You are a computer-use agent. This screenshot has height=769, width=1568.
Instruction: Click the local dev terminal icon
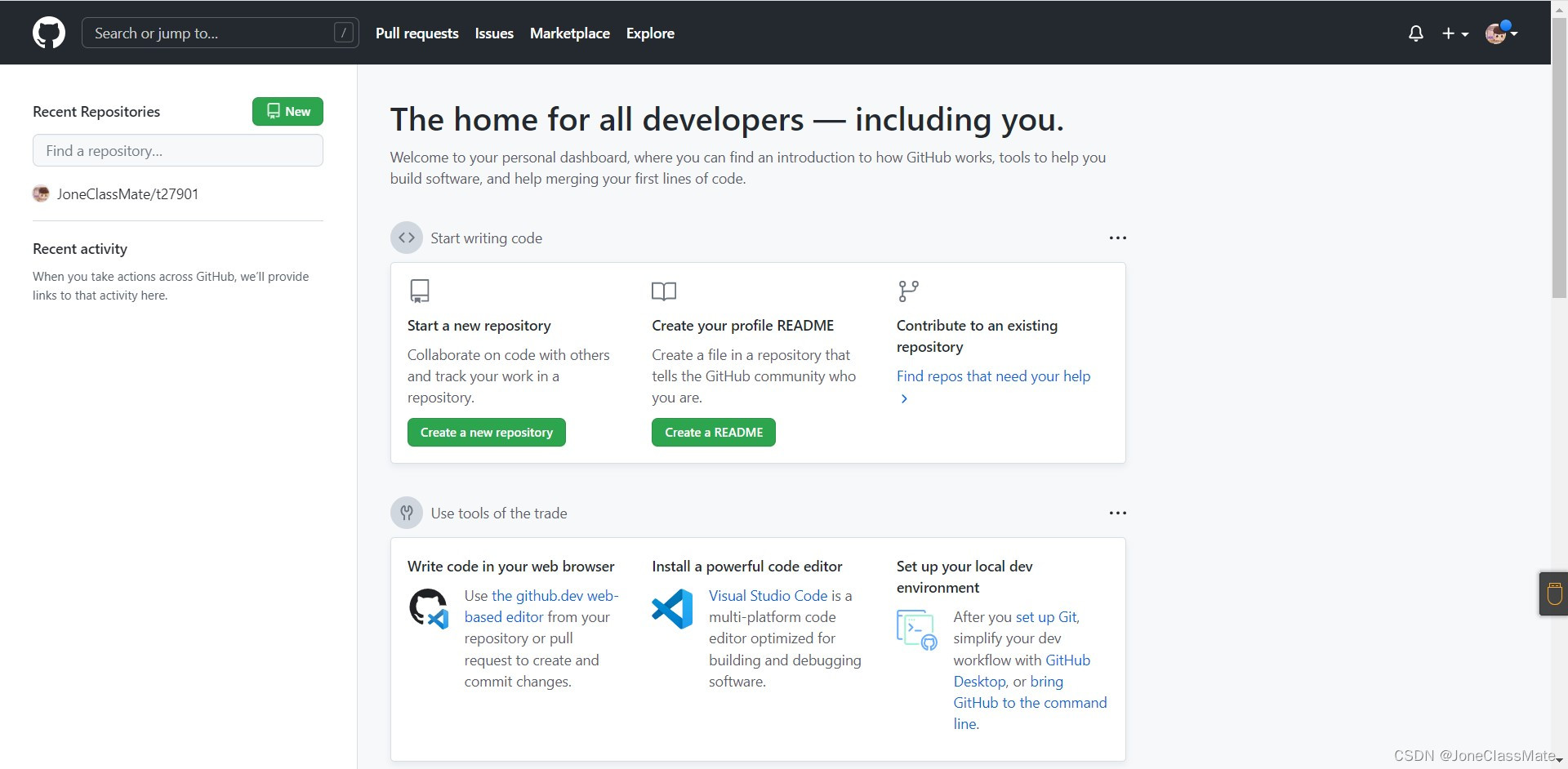[917, 629]
